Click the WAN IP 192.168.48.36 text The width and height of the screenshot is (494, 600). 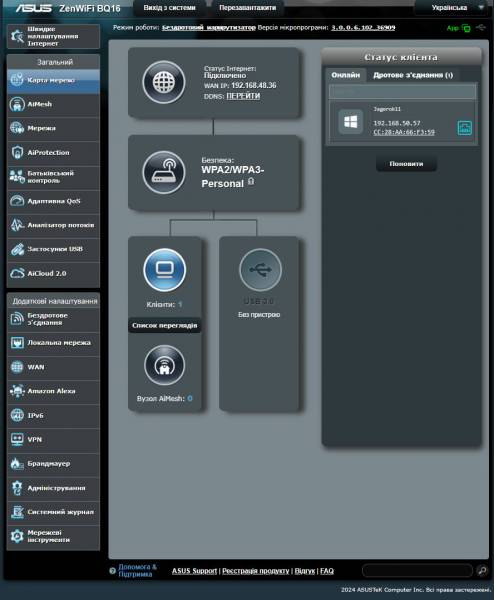pyautogui.click(x=253, y=85)
